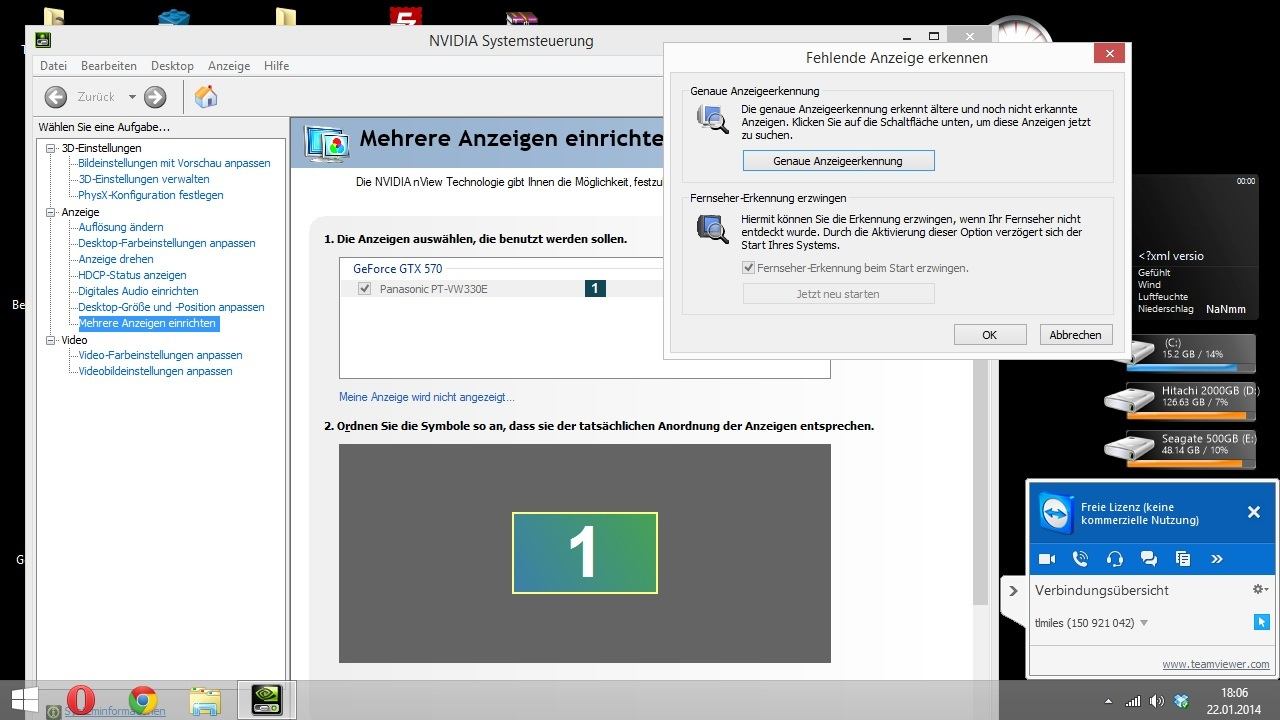
Task: Select Desktop-Größe und -Position anpassen
Action: [171, 307]
